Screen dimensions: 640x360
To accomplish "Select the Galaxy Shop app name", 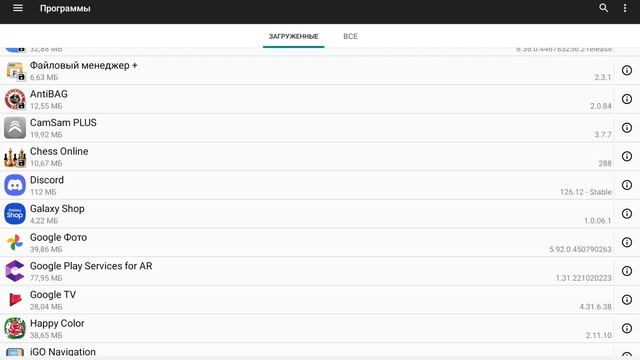I will point(57,209).
